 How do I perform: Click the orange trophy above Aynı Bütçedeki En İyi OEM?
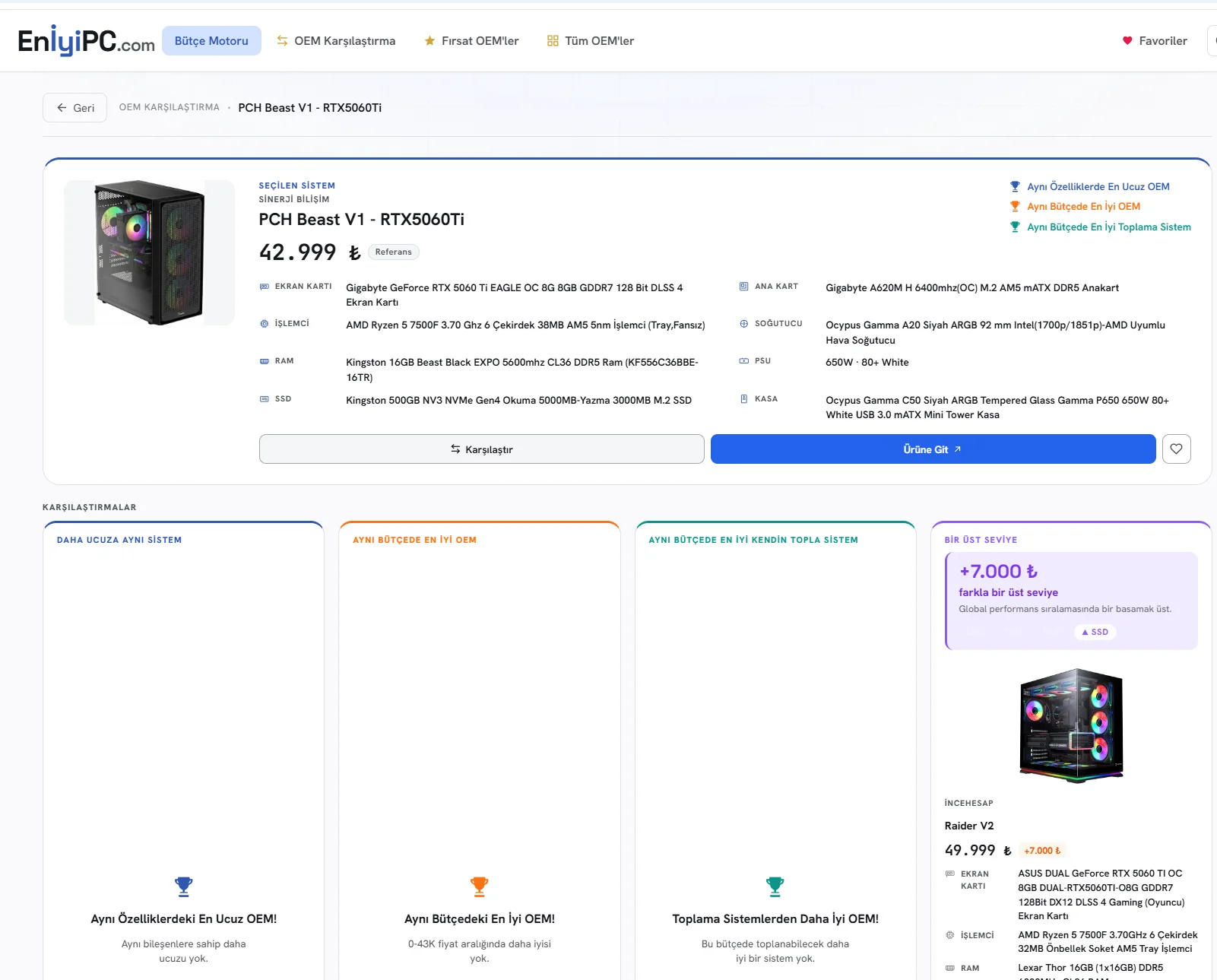pyautogui.click(x=479, y=886)
